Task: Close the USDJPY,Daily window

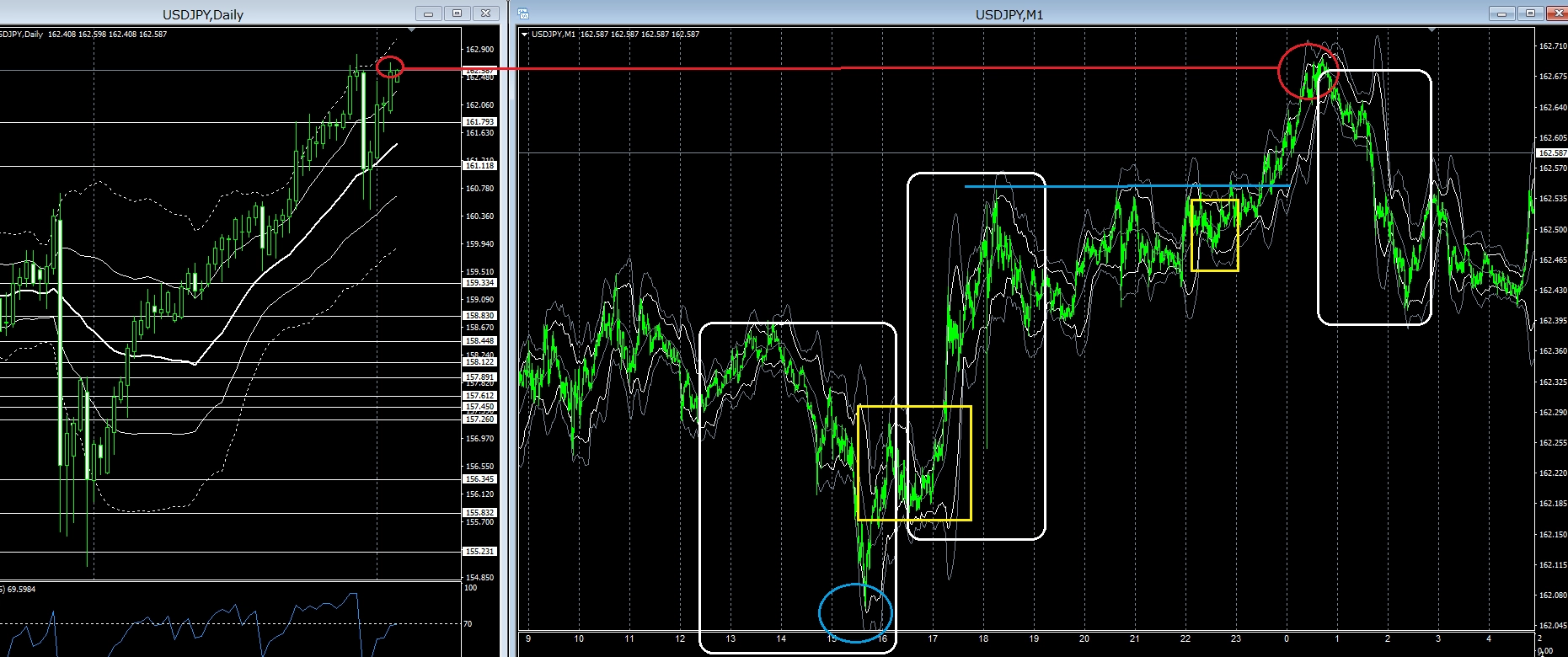Action: (486, 13)
